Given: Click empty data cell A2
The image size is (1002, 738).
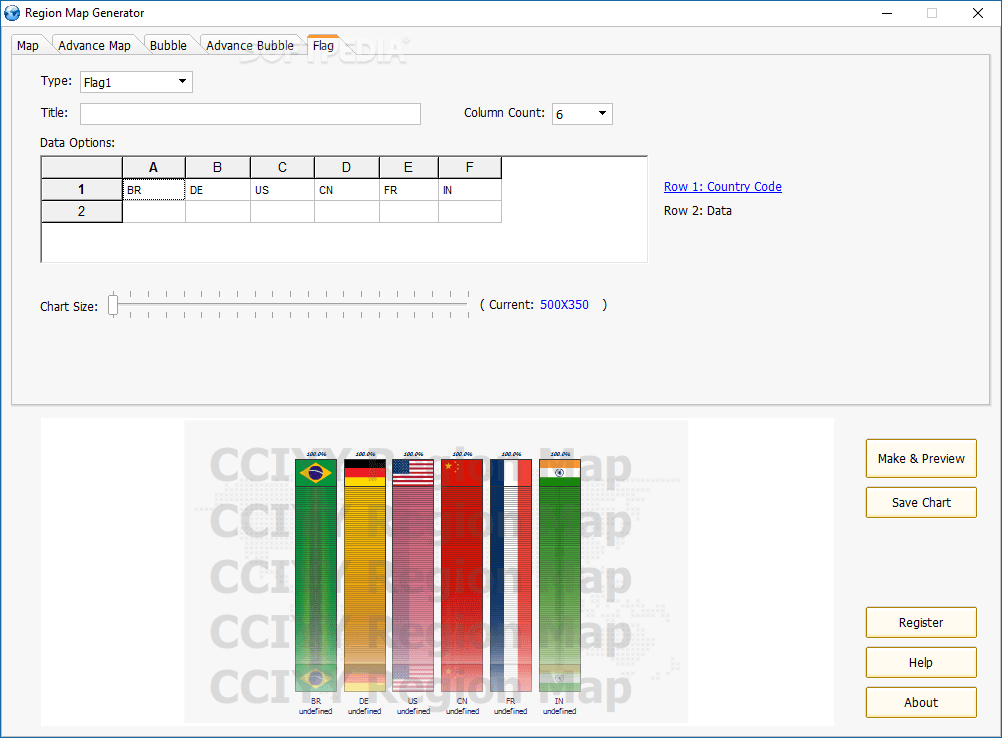Looking at the screenshot, I should coord(154,211).
